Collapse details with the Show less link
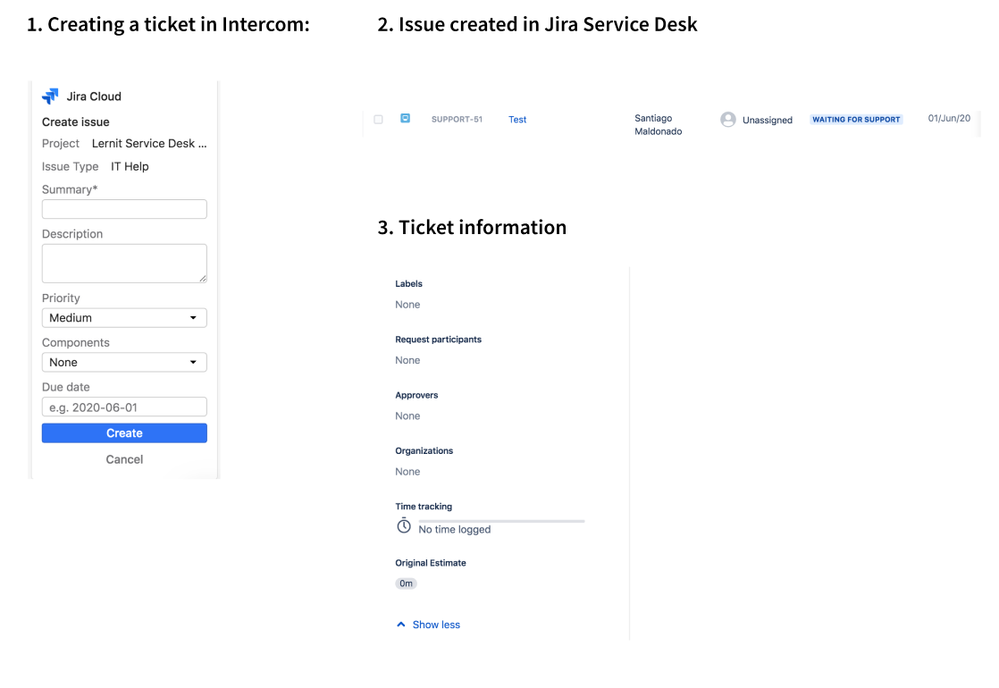 tap(436, 624)
